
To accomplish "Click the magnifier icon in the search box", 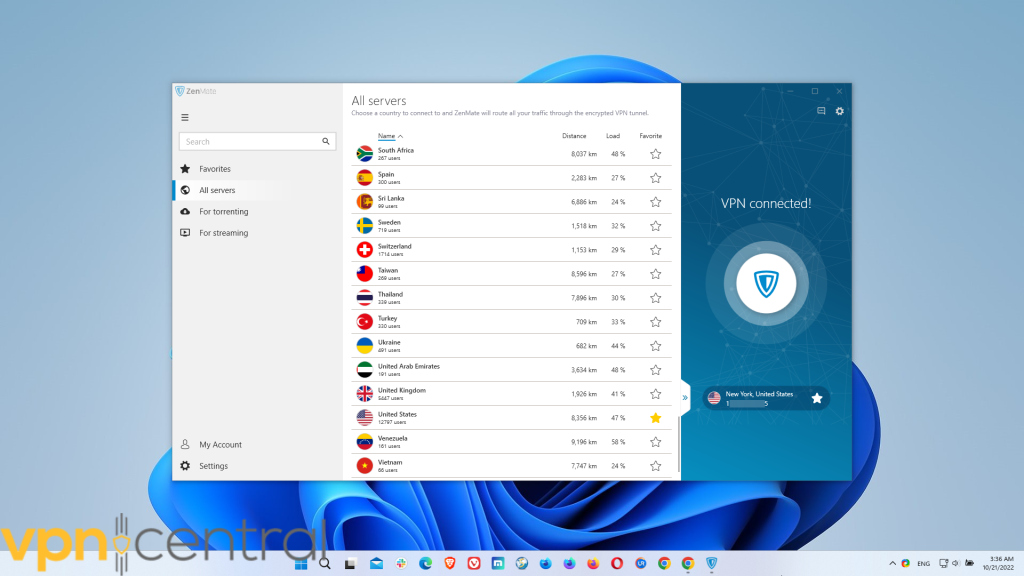I will (x=326, y=141).
